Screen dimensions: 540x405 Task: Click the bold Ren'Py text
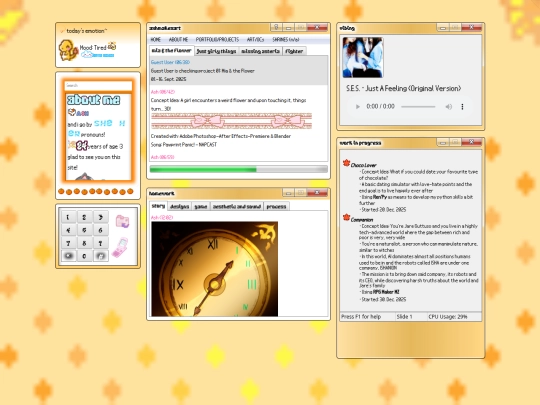(x=380, y=197)
